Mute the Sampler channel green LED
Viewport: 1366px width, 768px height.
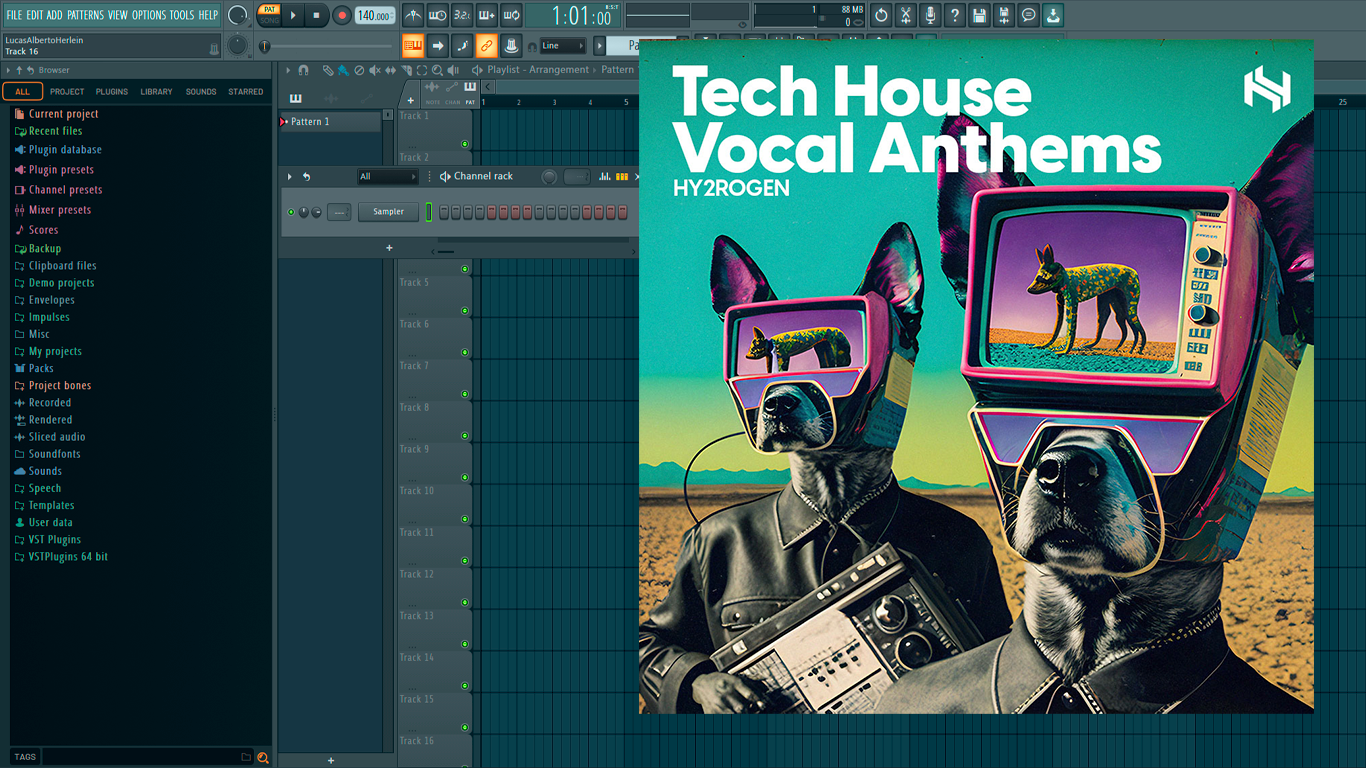(291, 212)
